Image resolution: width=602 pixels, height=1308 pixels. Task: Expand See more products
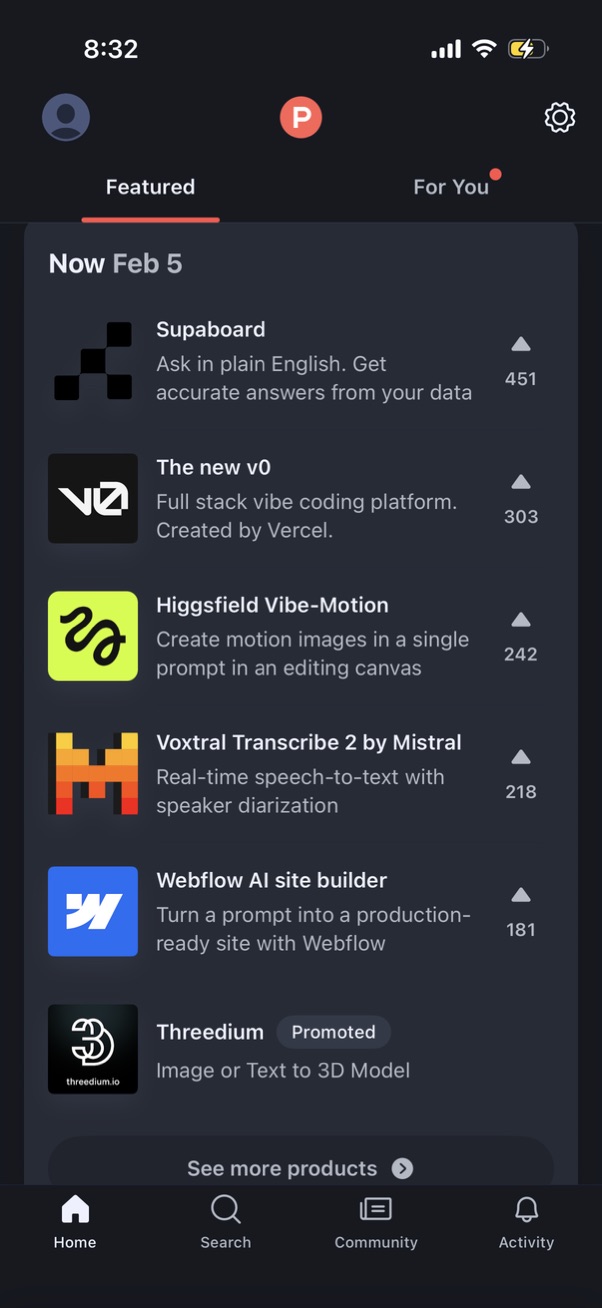(x=300, y=1167)
